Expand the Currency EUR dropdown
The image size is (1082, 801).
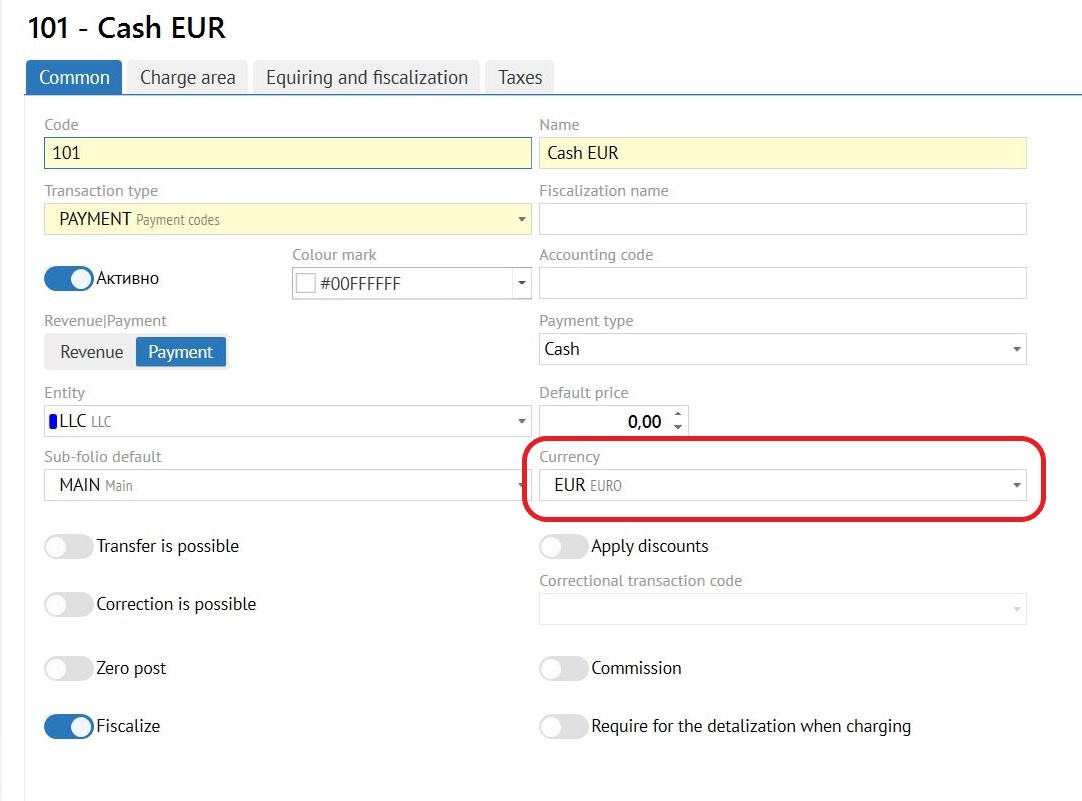1016,486
